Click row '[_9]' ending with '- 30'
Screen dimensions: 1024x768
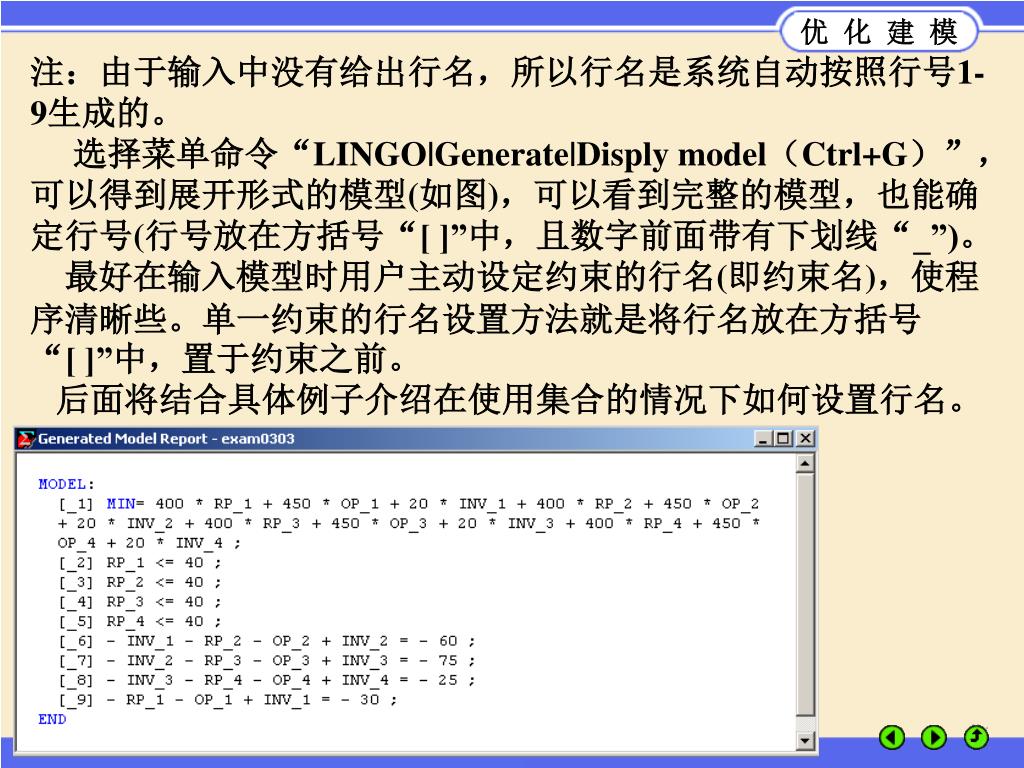tap(227, 700)
